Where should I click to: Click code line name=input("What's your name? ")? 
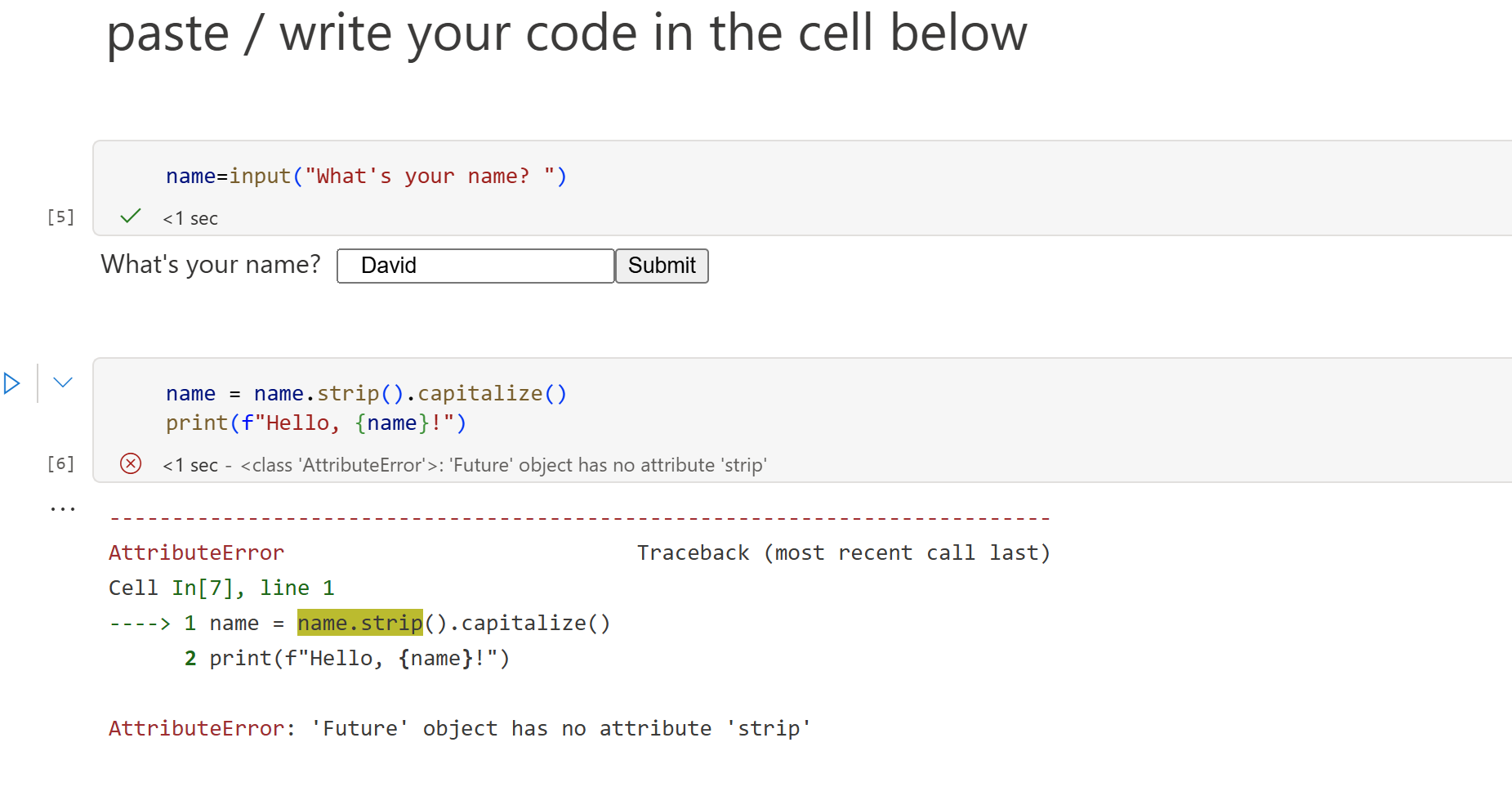366,176
